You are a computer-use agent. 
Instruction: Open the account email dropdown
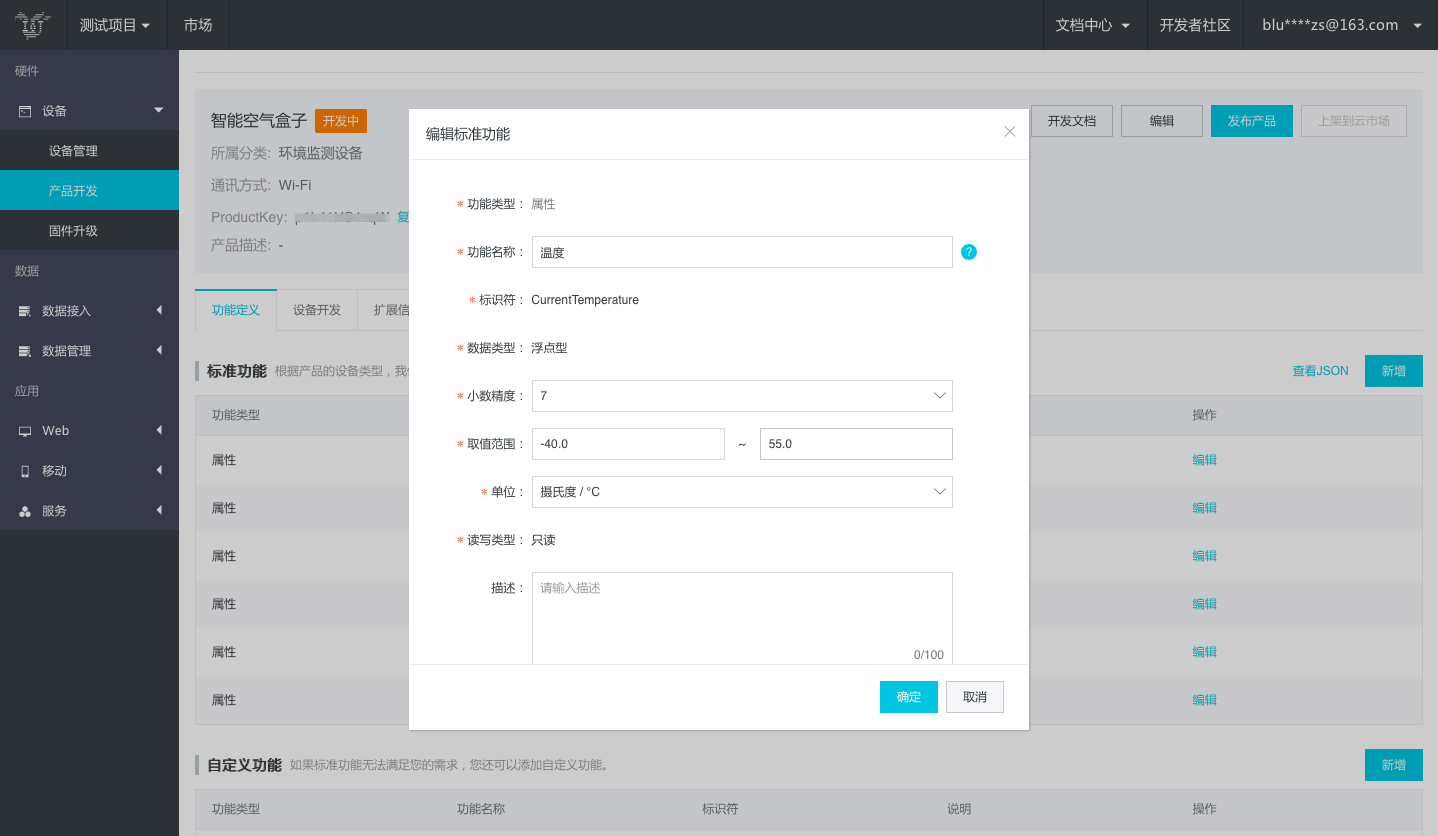(x=1342, y=25)
